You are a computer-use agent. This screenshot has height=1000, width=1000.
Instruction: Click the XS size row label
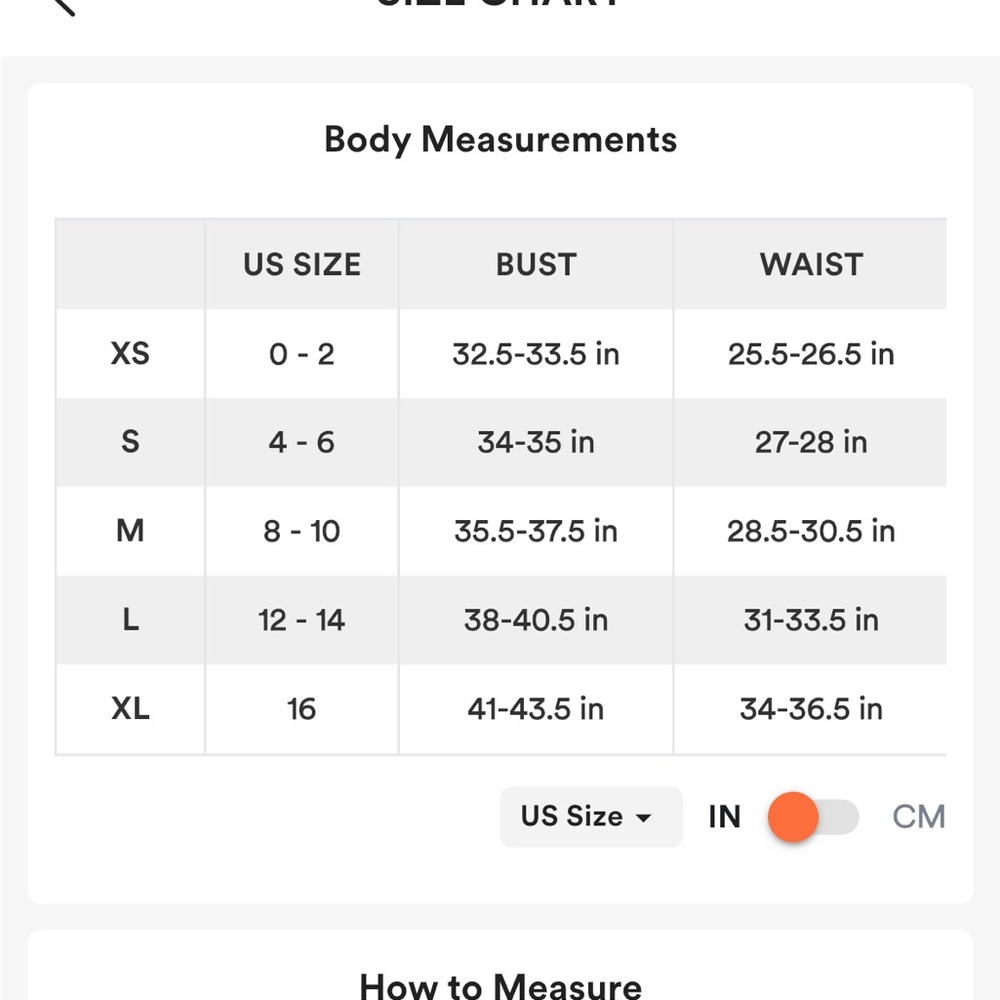click(130, 353)
